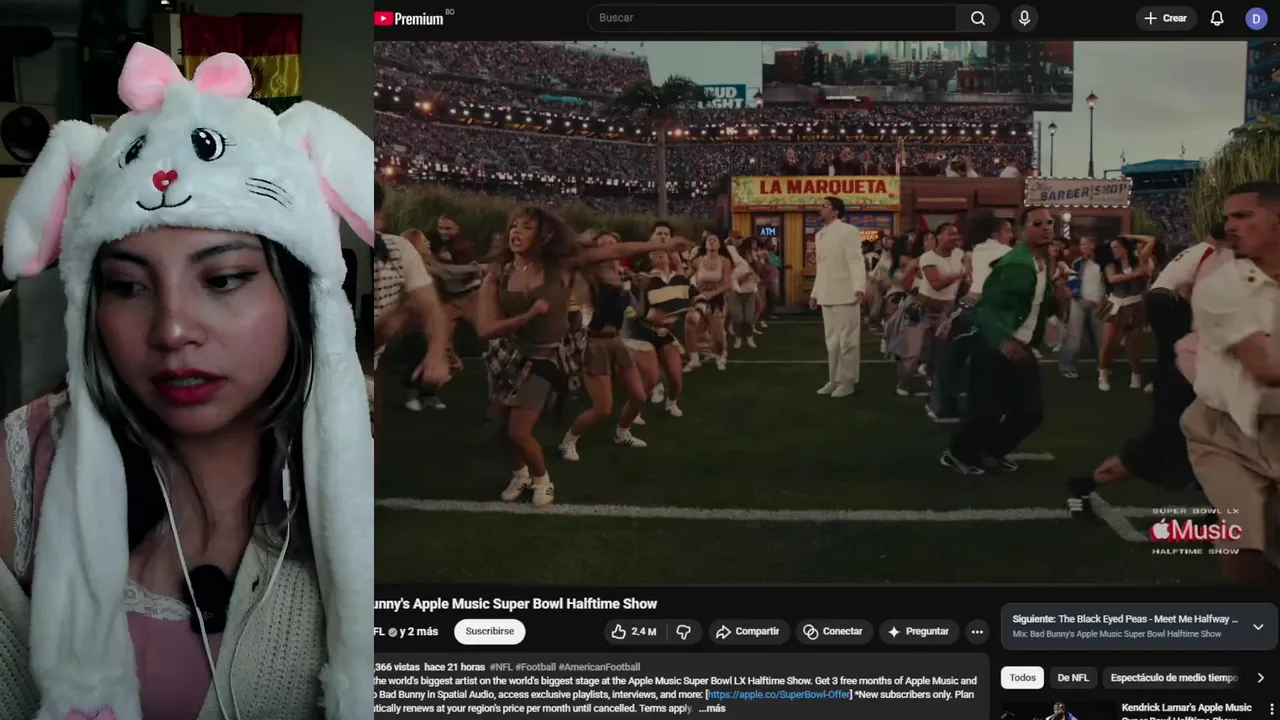
Task: Open the account avatar menu
Action: pyautogui.click(x=1256, y=18)
